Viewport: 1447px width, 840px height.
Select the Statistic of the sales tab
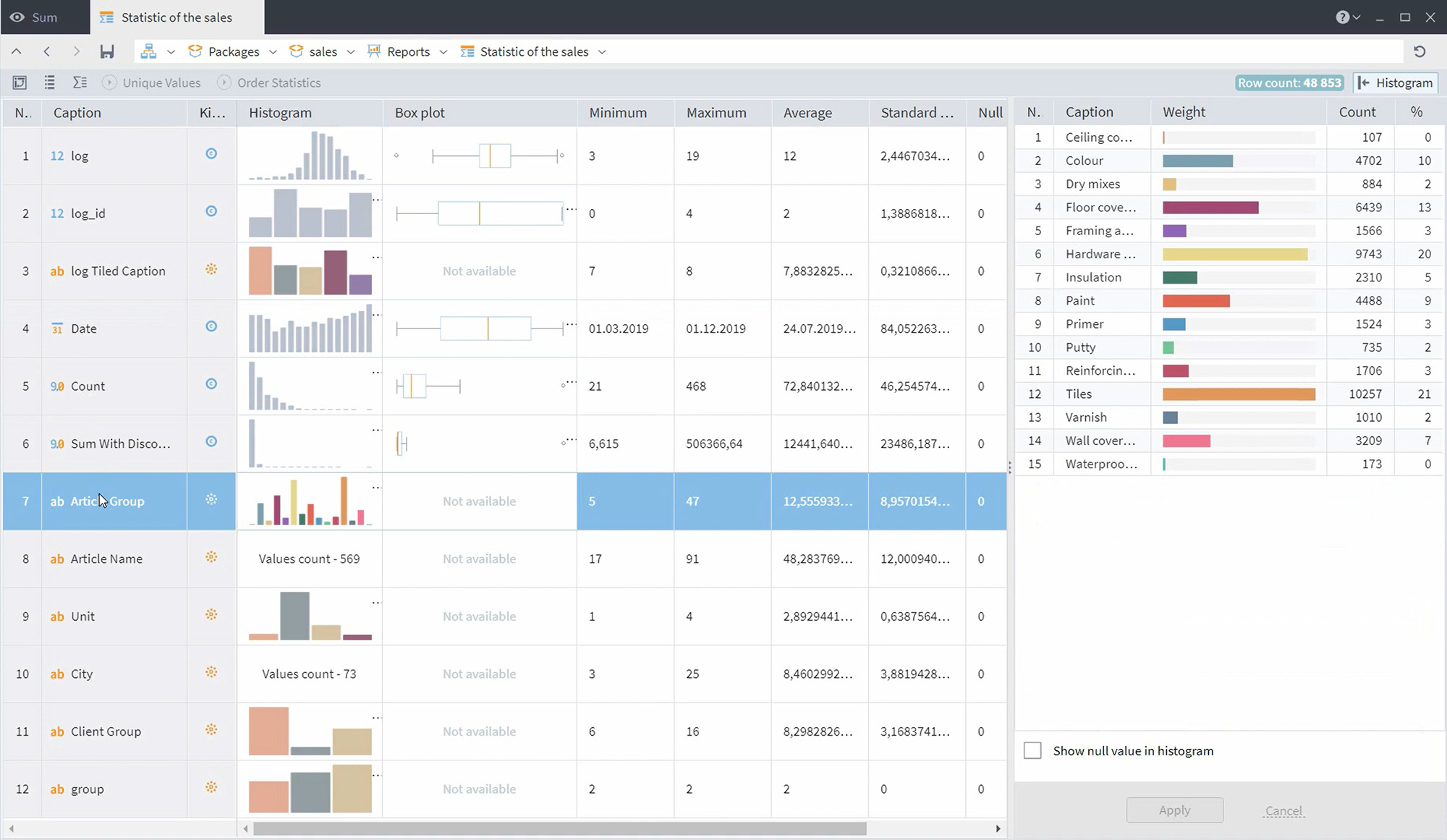176,17
